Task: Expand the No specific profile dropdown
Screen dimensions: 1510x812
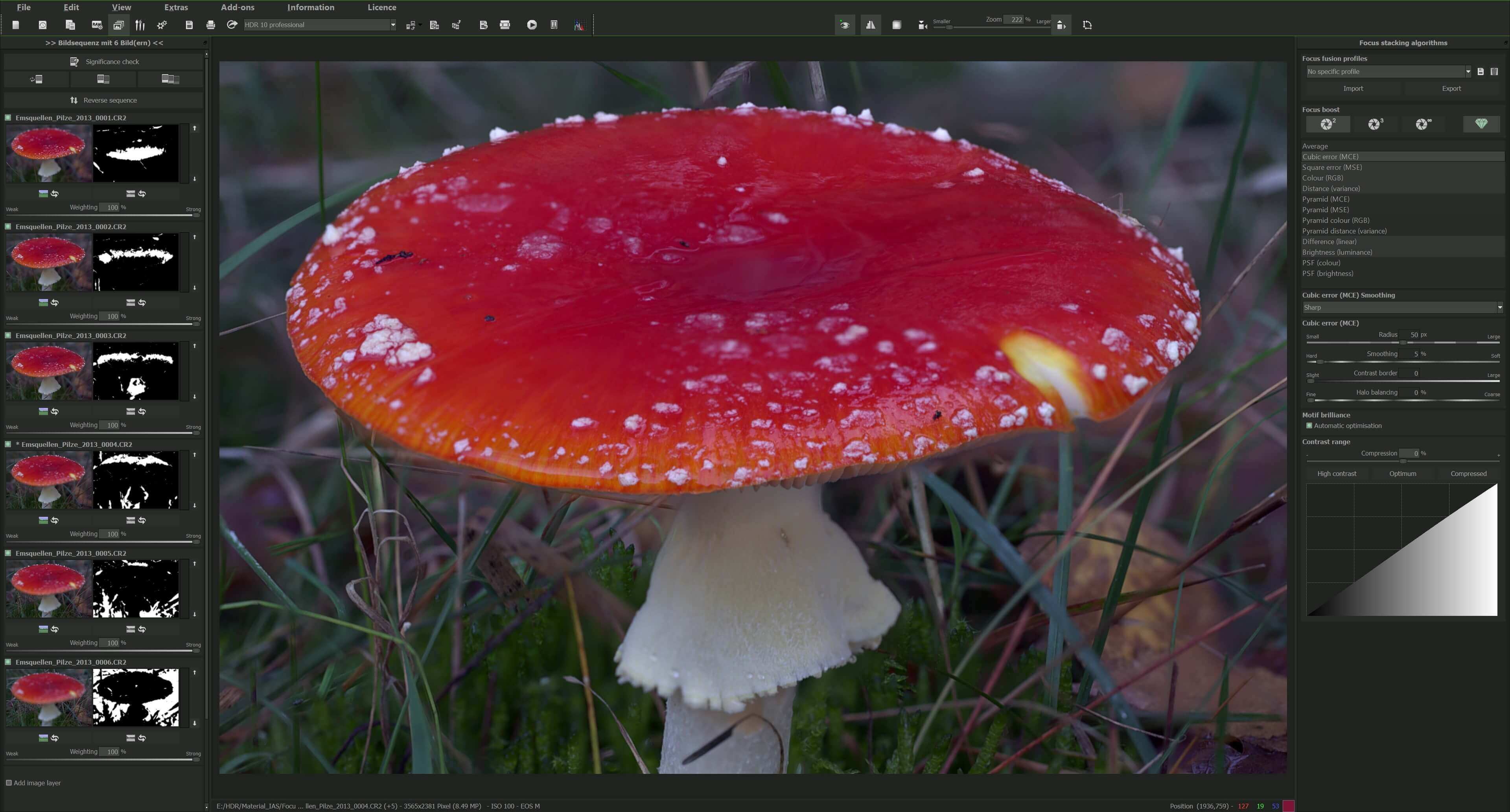Action: pyautogui.click(x=1468, y=72)
